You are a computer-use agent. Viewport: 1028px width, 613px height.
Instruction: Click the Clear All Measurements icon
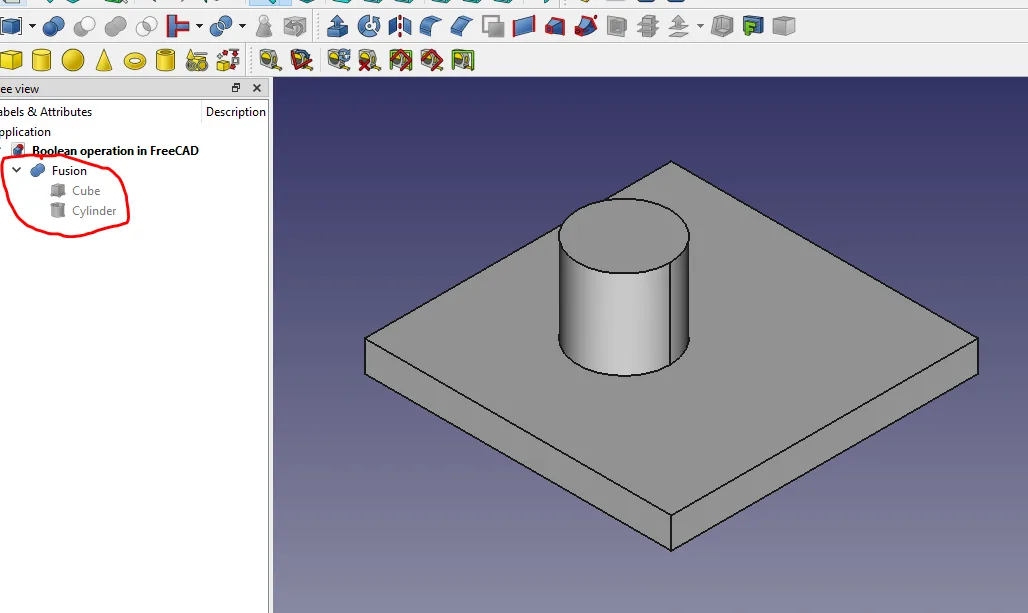pos(369,61)
